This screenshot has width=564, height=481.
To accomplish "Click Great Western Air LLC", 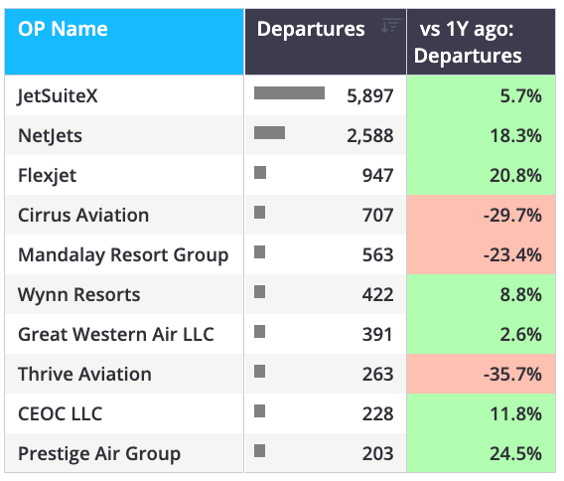I will pyautogui.click(x=116, y=334).
